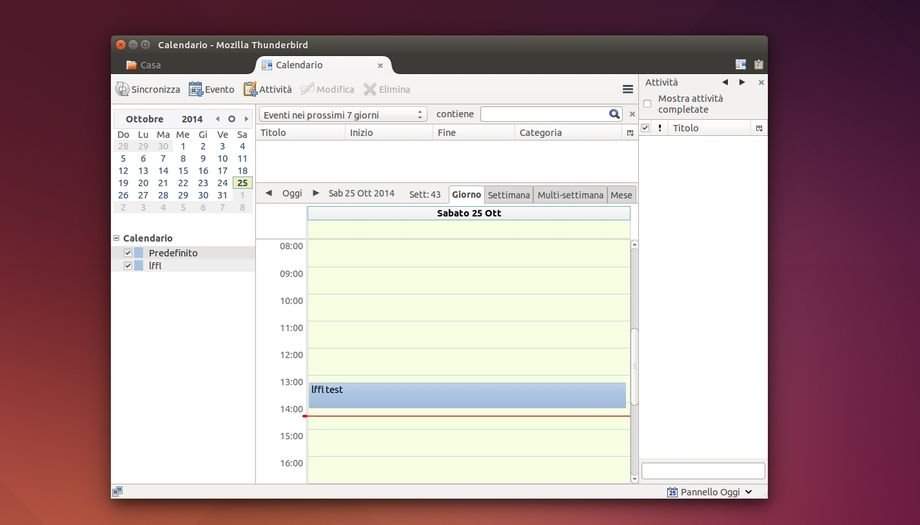Click the Oggi button
Image resolution: width=920 pixels, height=525 pixels.
click(x=292, y=193)
